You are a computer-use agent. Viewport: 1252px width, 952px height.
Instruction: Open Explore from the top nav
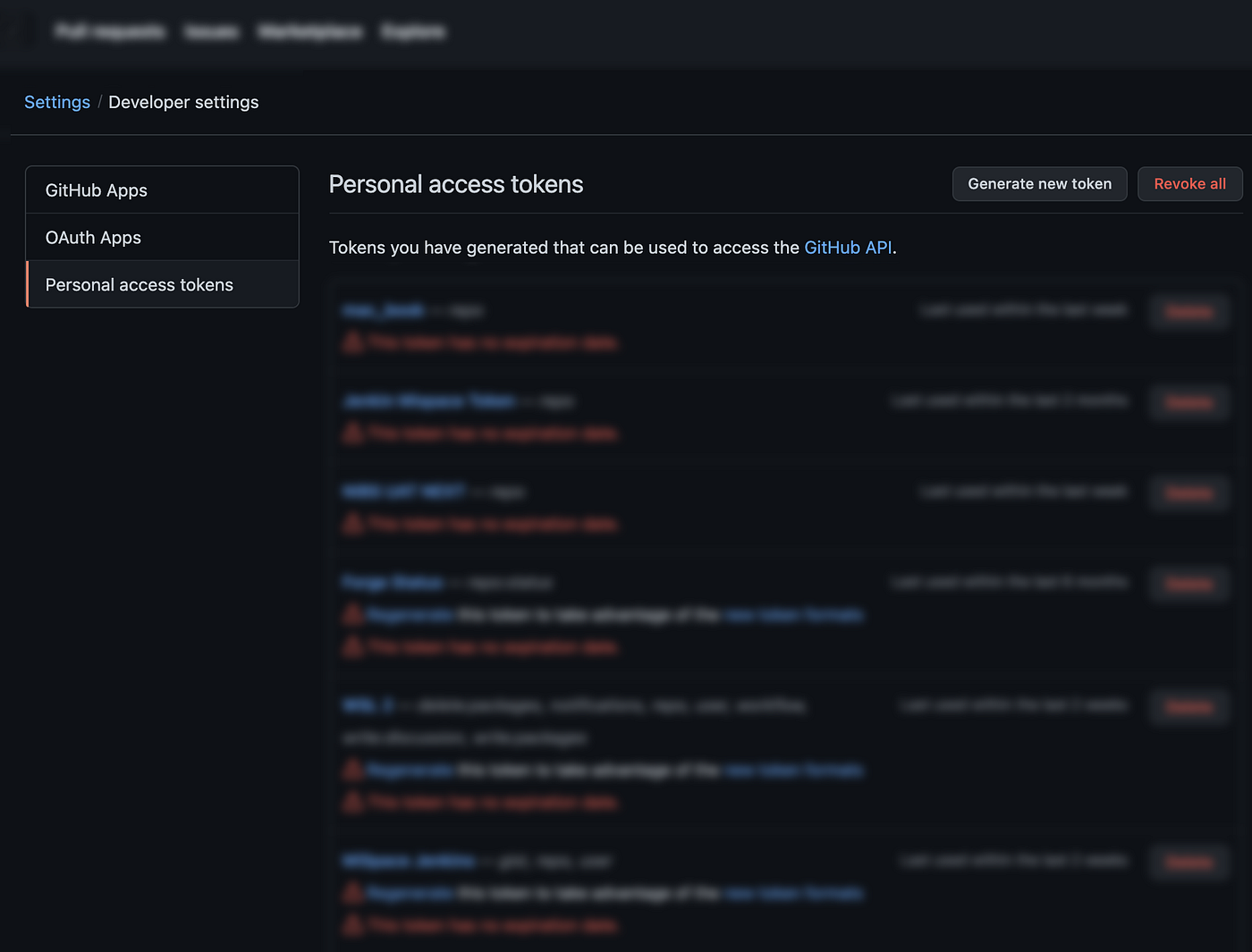coord(412,31)
